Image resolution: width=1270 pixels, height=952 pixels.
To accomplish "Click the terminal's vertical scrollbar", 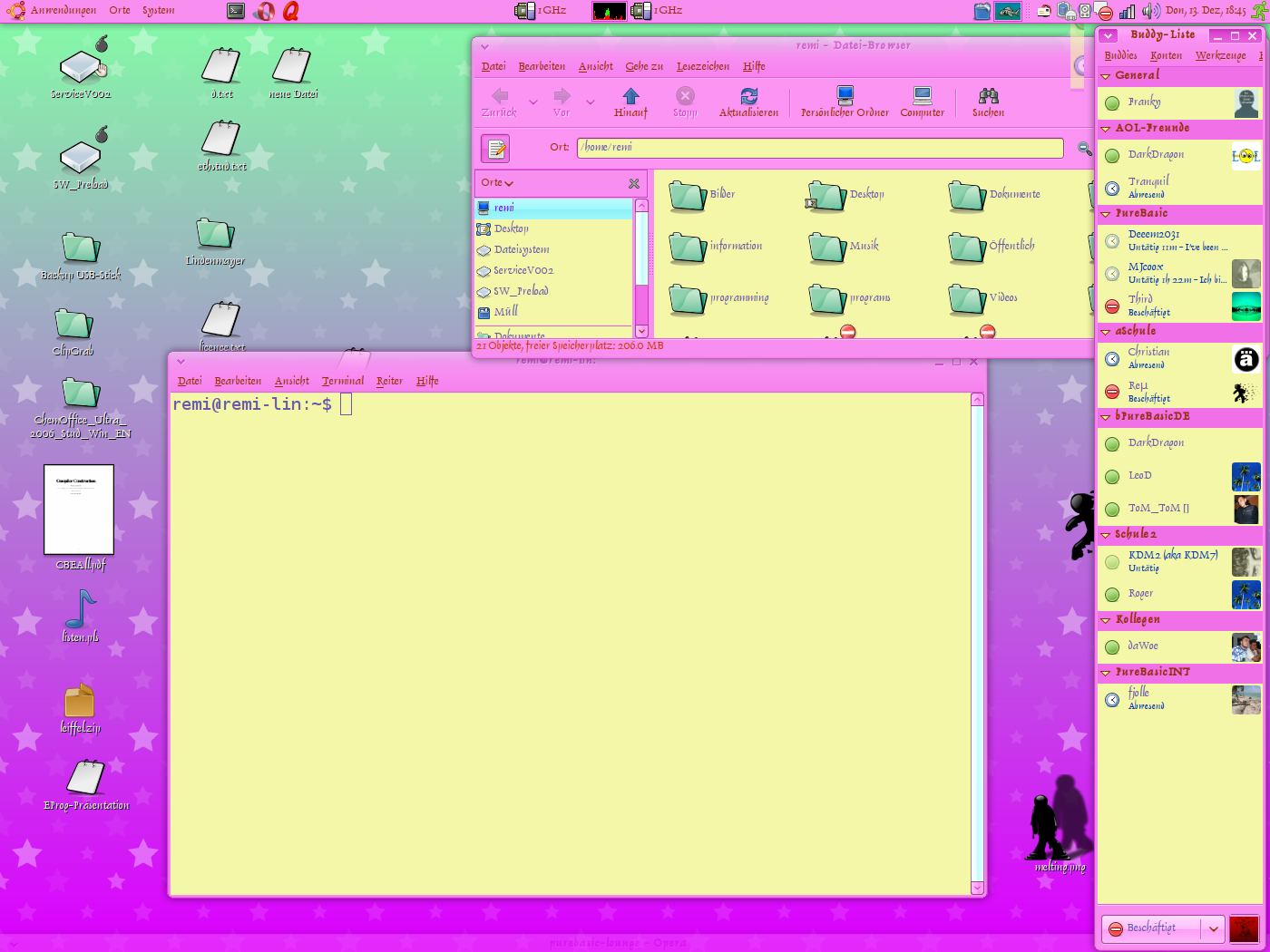I will (977, 635).
